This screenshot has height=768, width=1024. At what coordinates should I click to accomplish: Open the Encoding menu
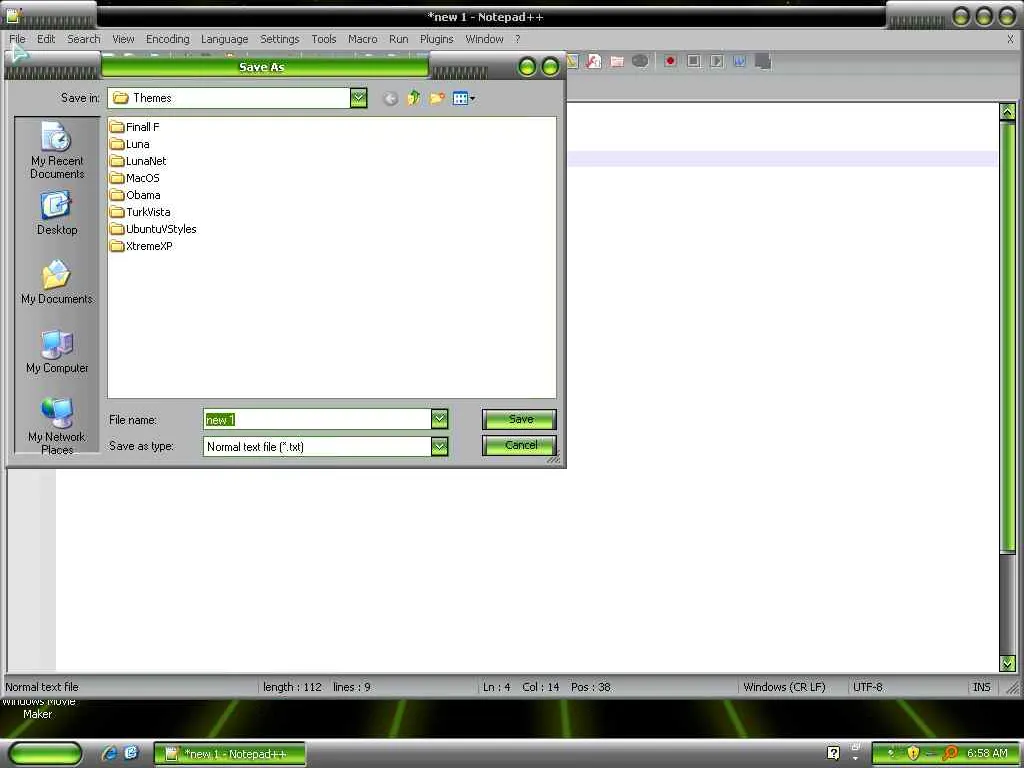click(x=167, y=39)
